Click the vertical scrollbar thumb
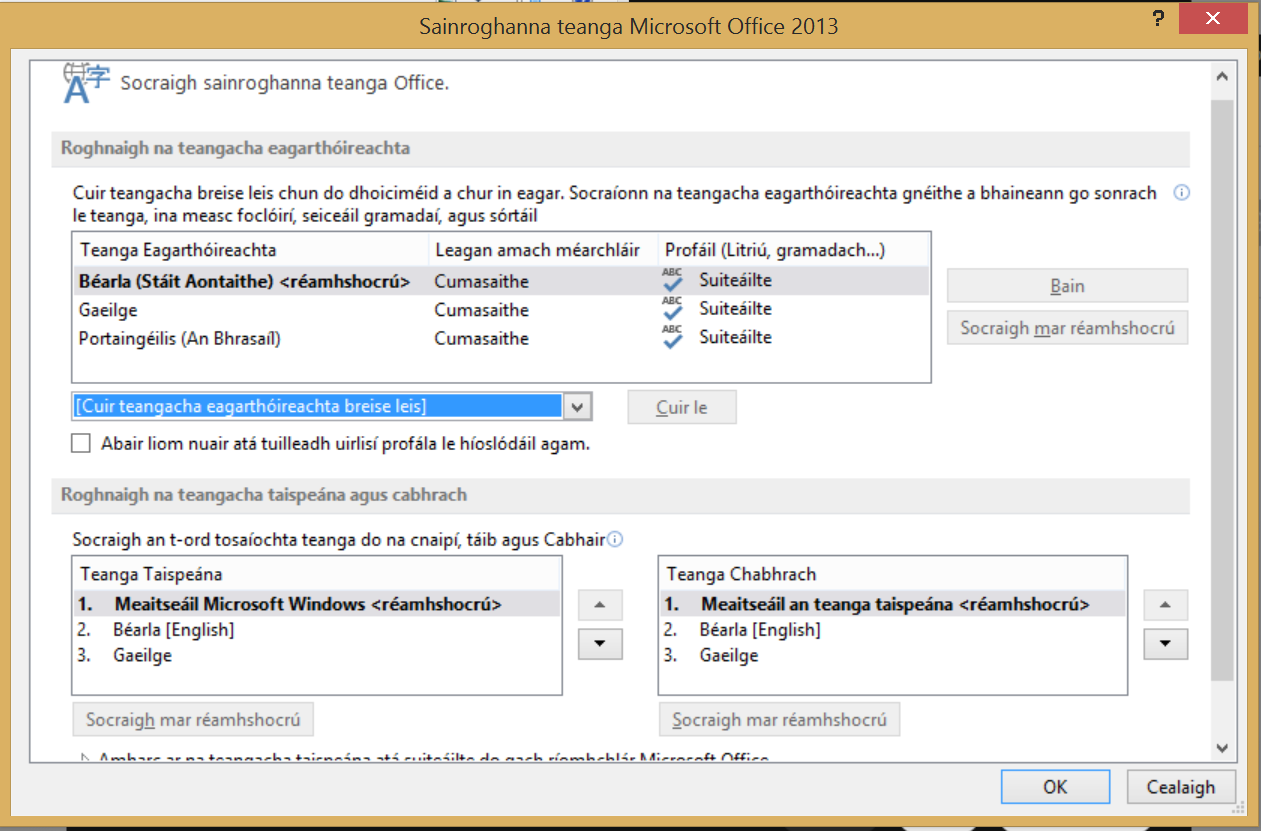This screenshot has width=1261, height=831. pos(1221,390)
